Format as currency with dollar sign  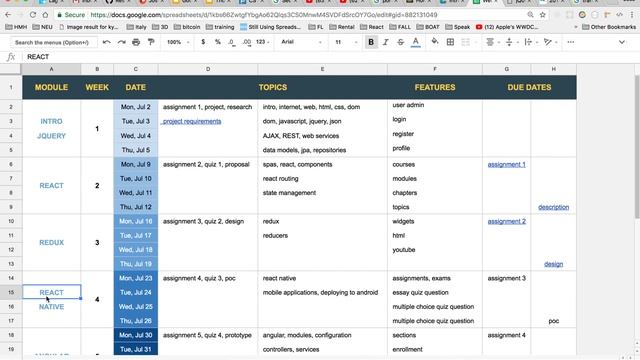click(x=203, y=42)
